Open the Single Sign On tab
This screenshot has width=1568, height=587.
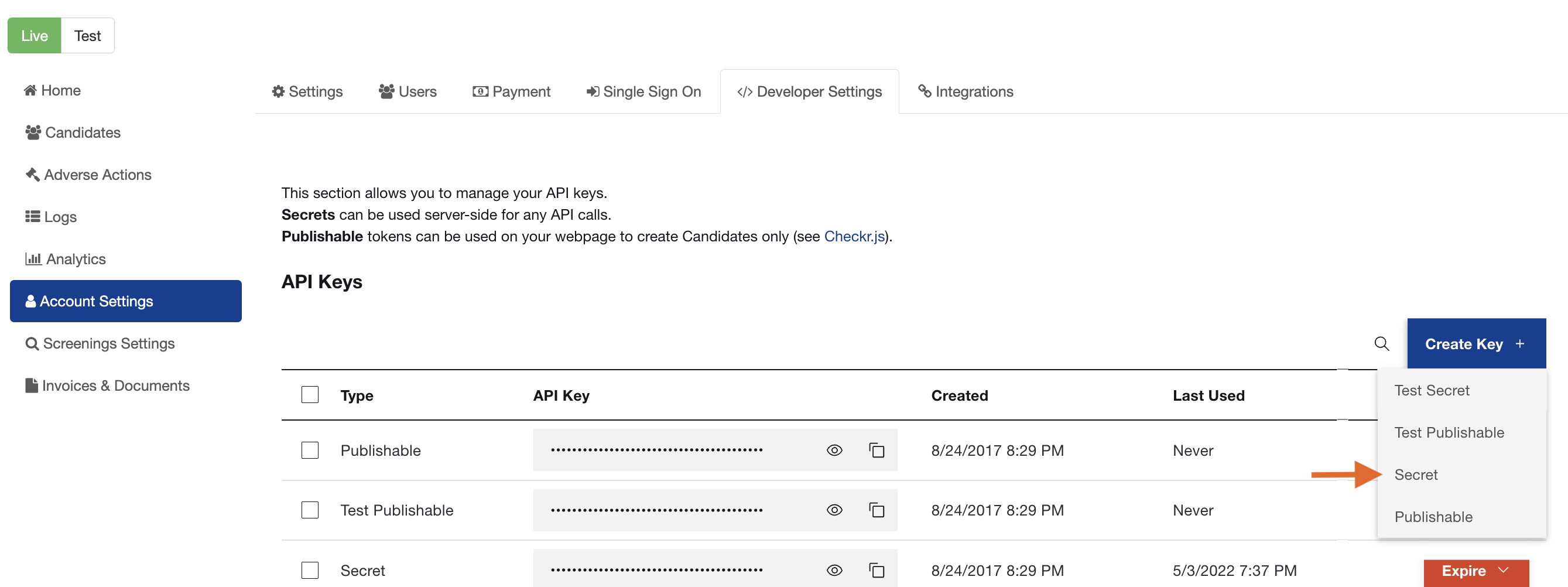pyautogui.click(x=643, y=91)
